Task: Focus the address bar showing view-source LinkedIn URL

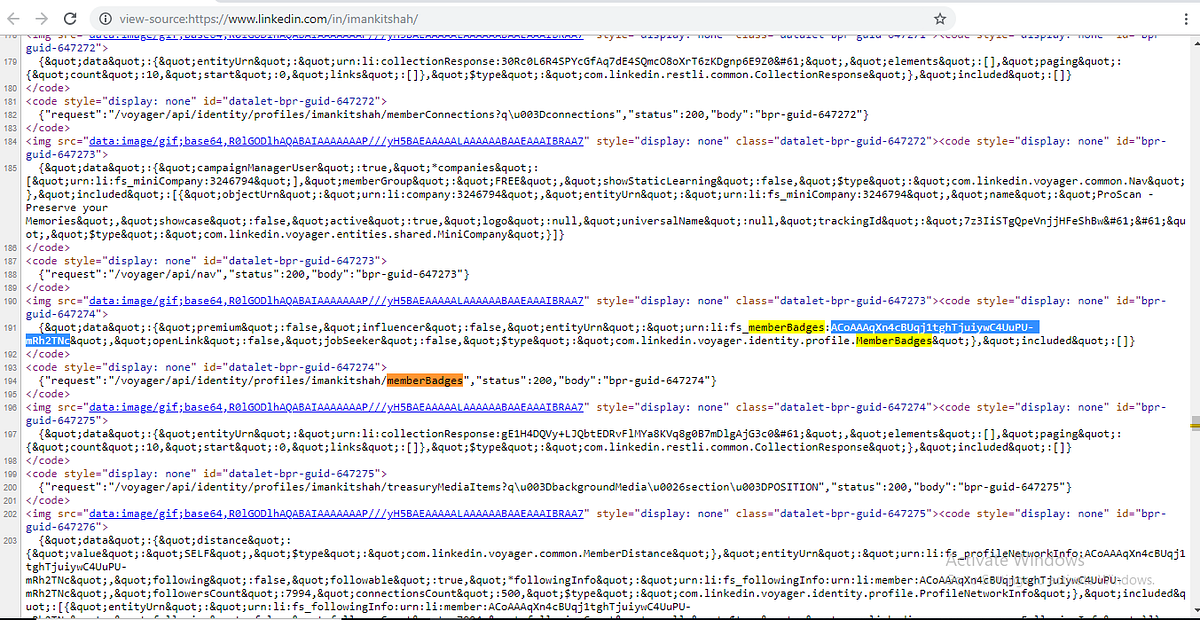Action: tap(520, 19)
